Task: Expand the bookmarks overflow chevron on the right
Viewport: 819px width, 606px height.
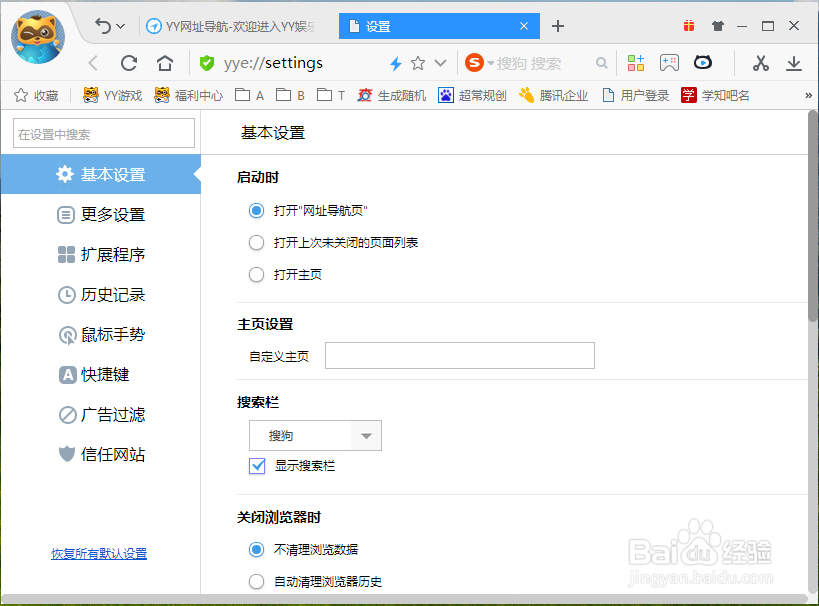Action: click(x=807, y=95)
